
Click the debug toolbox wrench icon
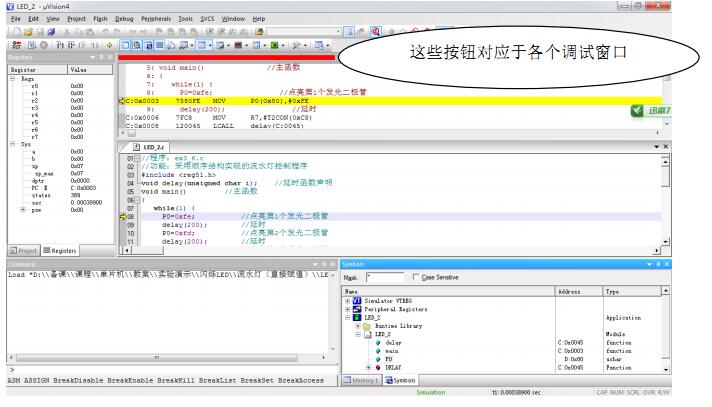pos(296,45)
